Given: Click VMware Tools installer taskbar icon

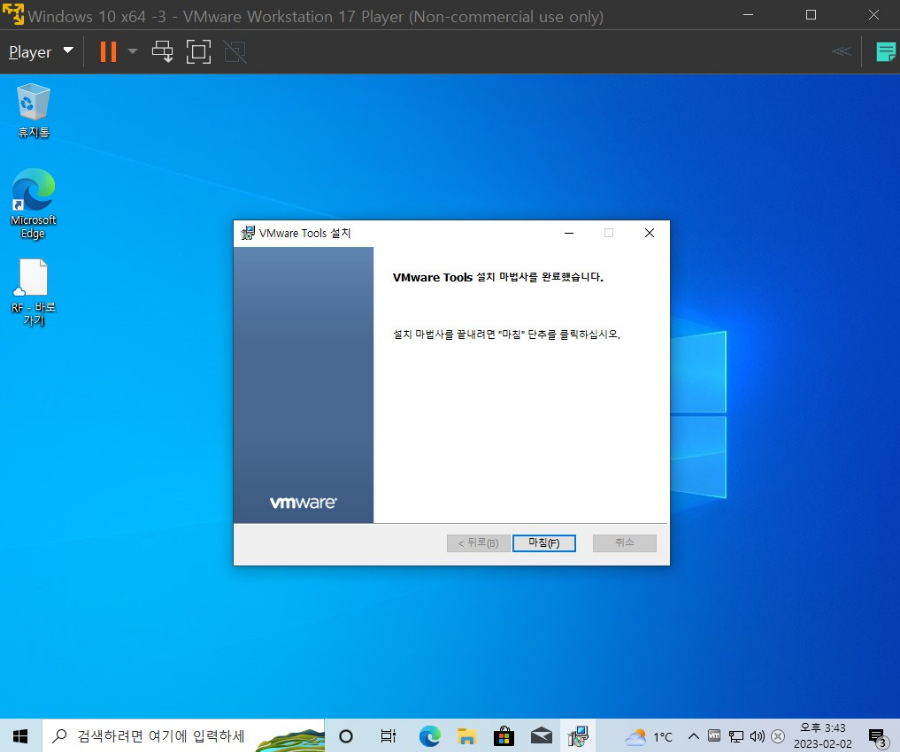Looking at the screenshot, I should [578, 736].
